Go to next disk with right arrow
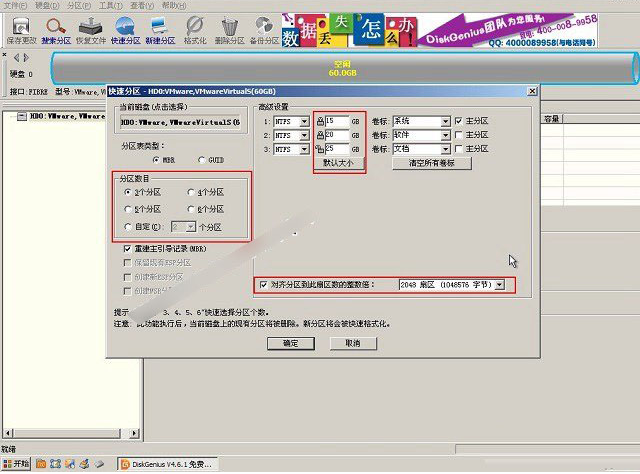Viewport: 640px width, 474px height. tap(26, 58)
